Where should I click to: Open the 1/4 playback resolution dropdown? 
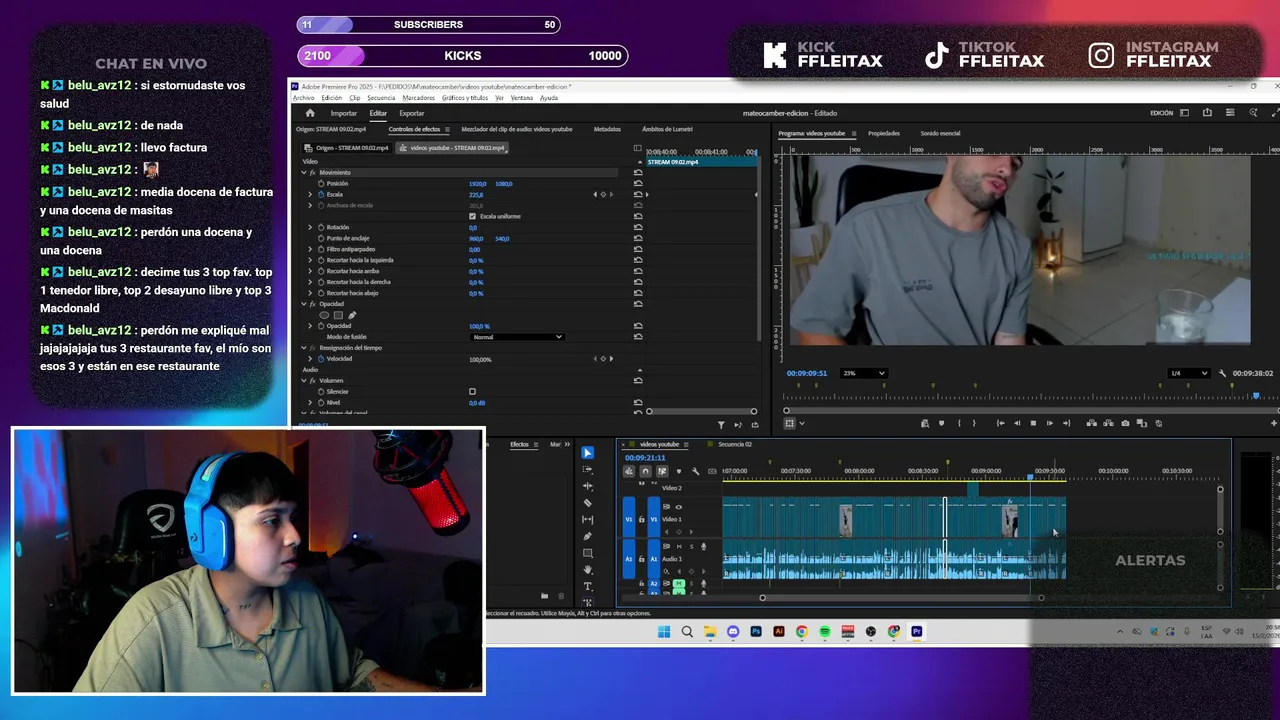1189,373
